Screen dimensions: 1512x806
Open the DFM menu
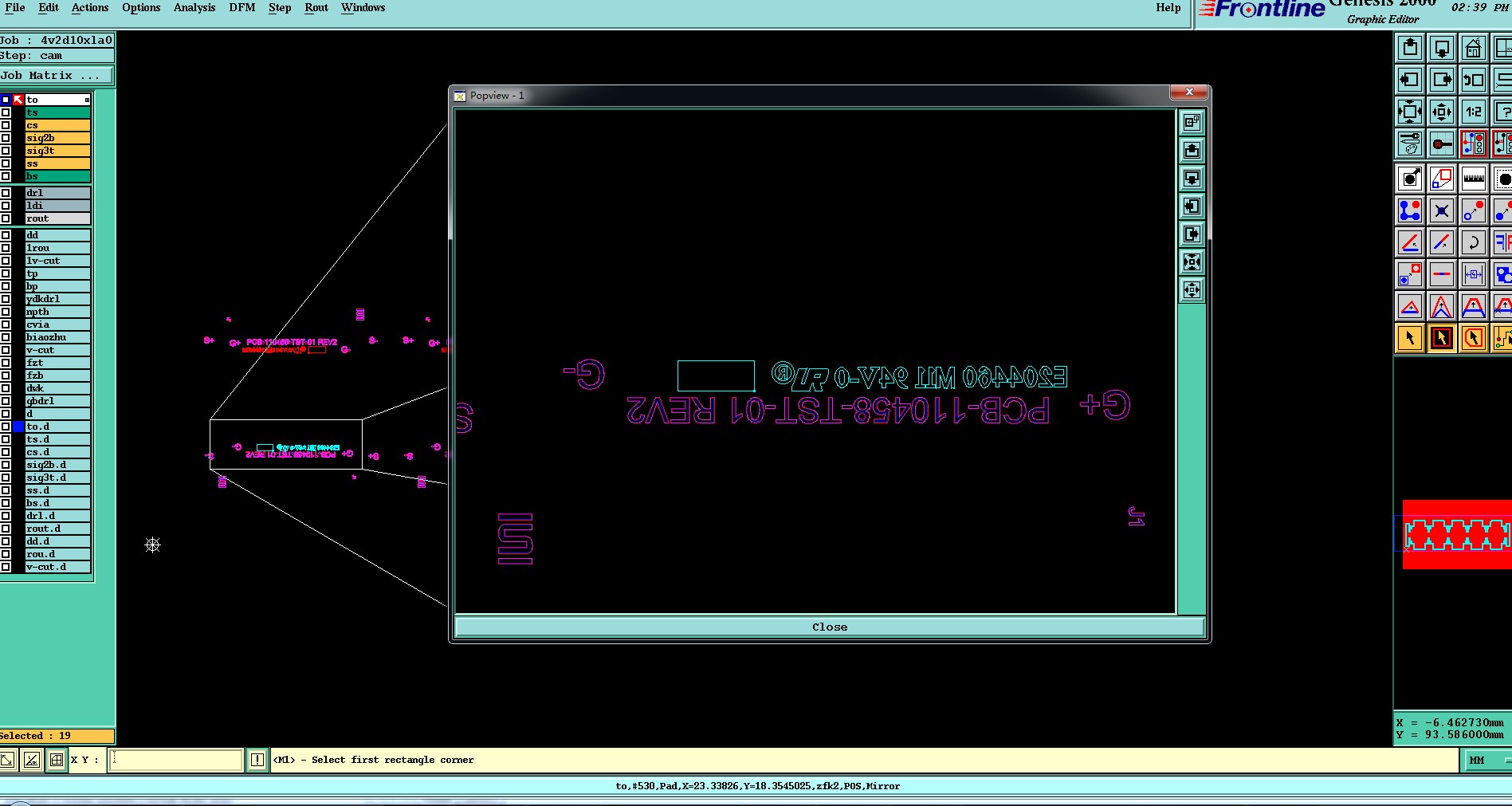242,8
